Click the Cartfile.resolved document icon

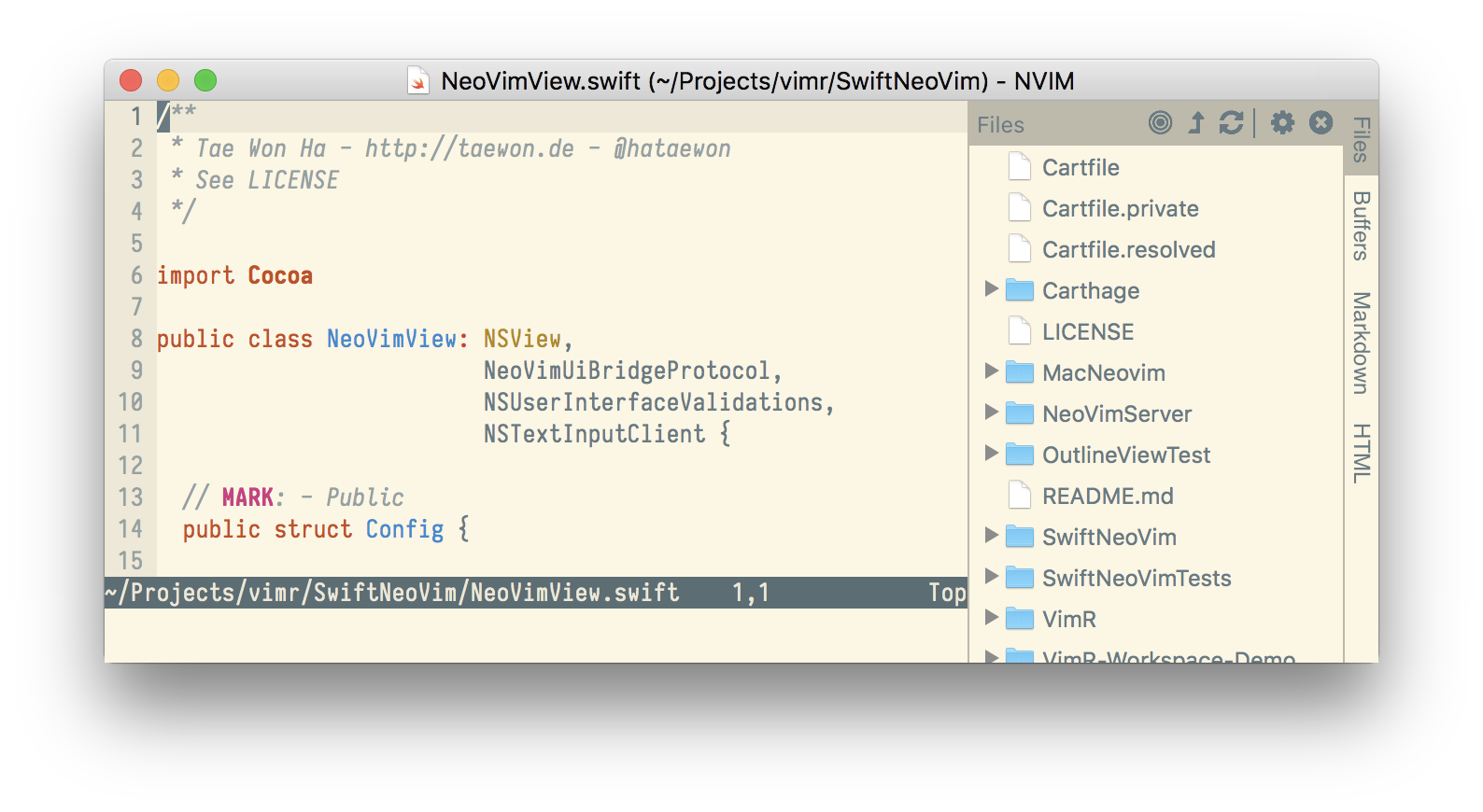coord(1020,249)
